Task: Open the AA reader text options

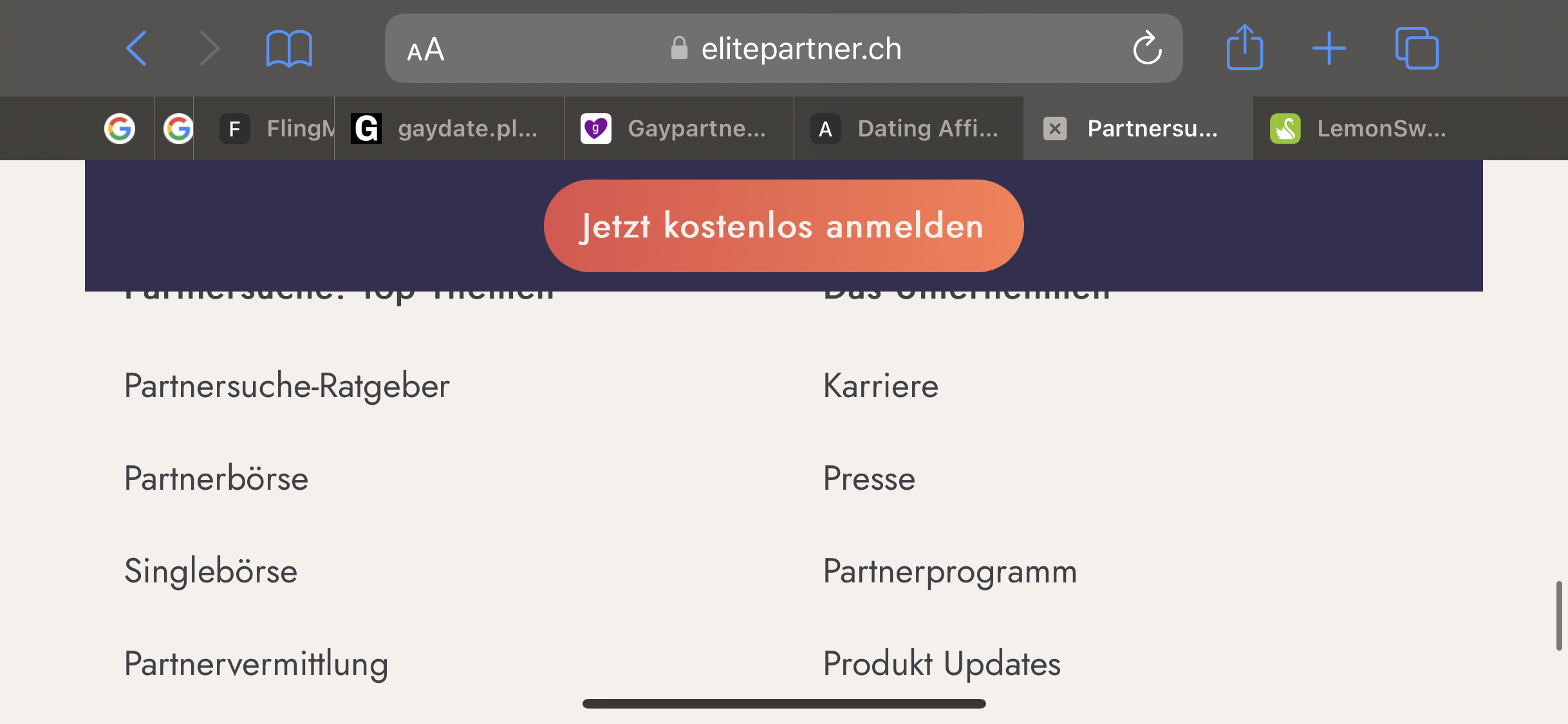Action: [x=425, y=50]
